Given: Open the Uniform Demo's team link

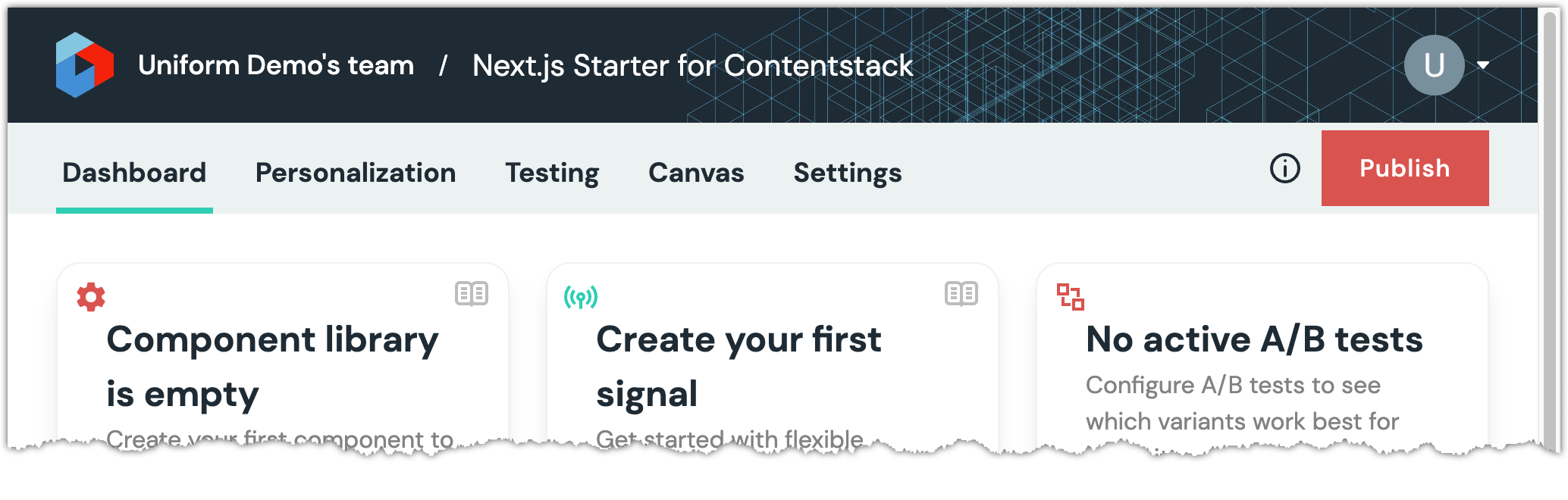Looking at the screenshot, I should click(x=276, y=66).
